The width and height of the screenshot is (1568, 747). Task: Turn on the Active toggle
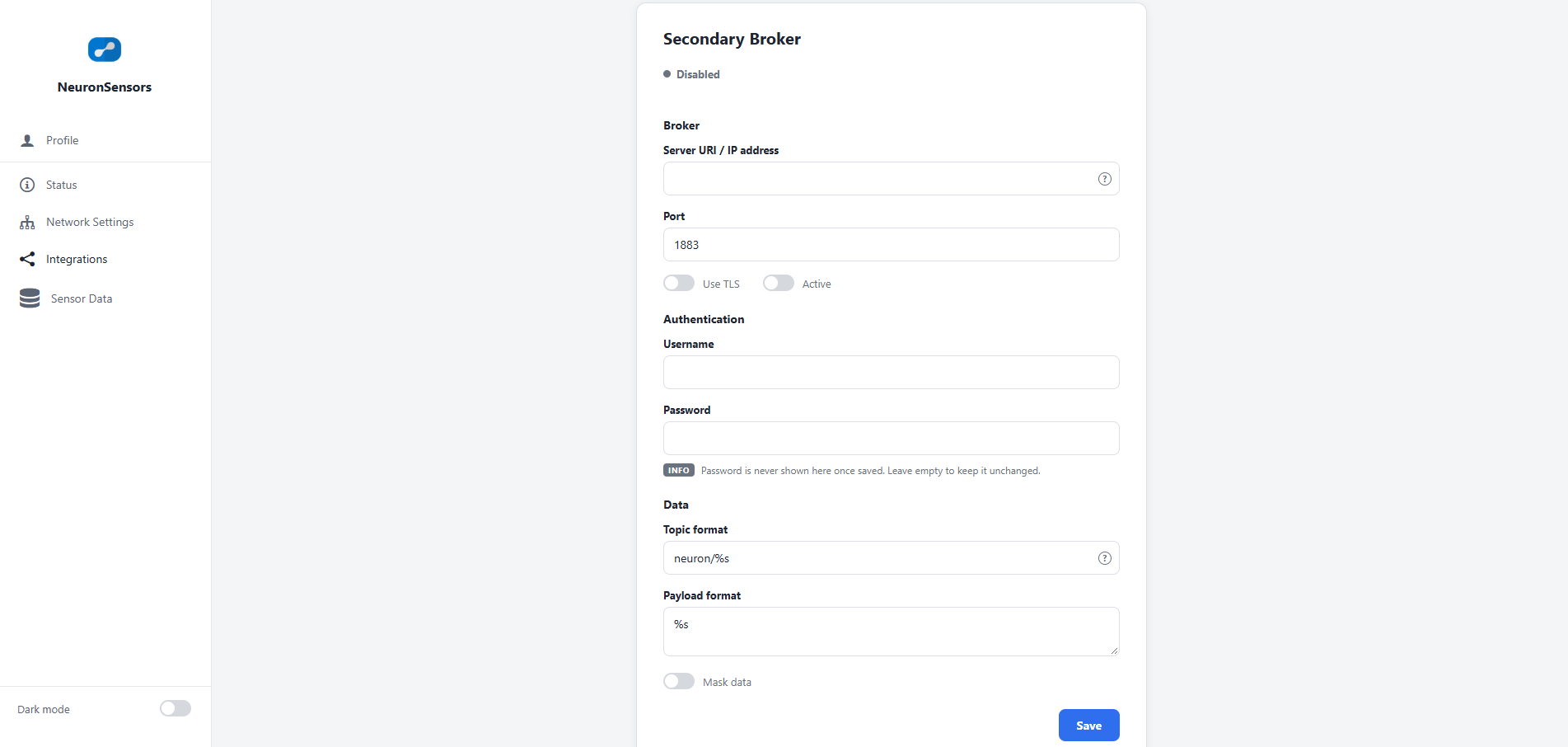(x=779, y=283)
